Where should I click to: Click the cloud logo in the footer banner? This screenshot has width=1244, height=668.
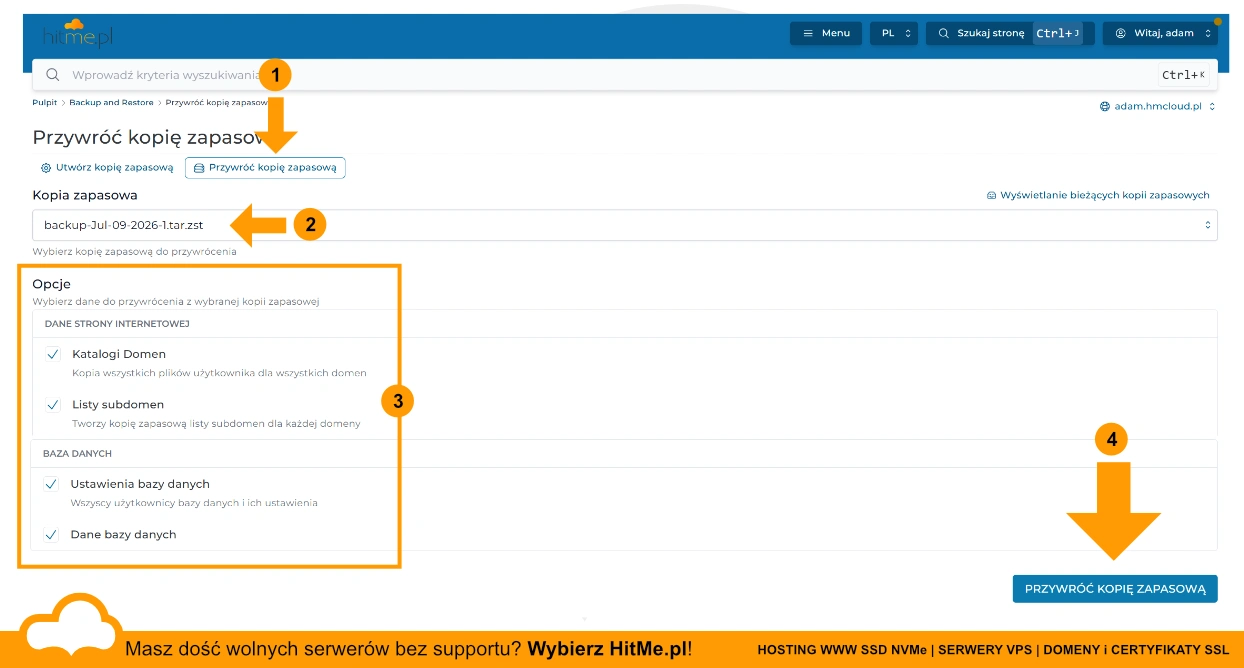70,625
